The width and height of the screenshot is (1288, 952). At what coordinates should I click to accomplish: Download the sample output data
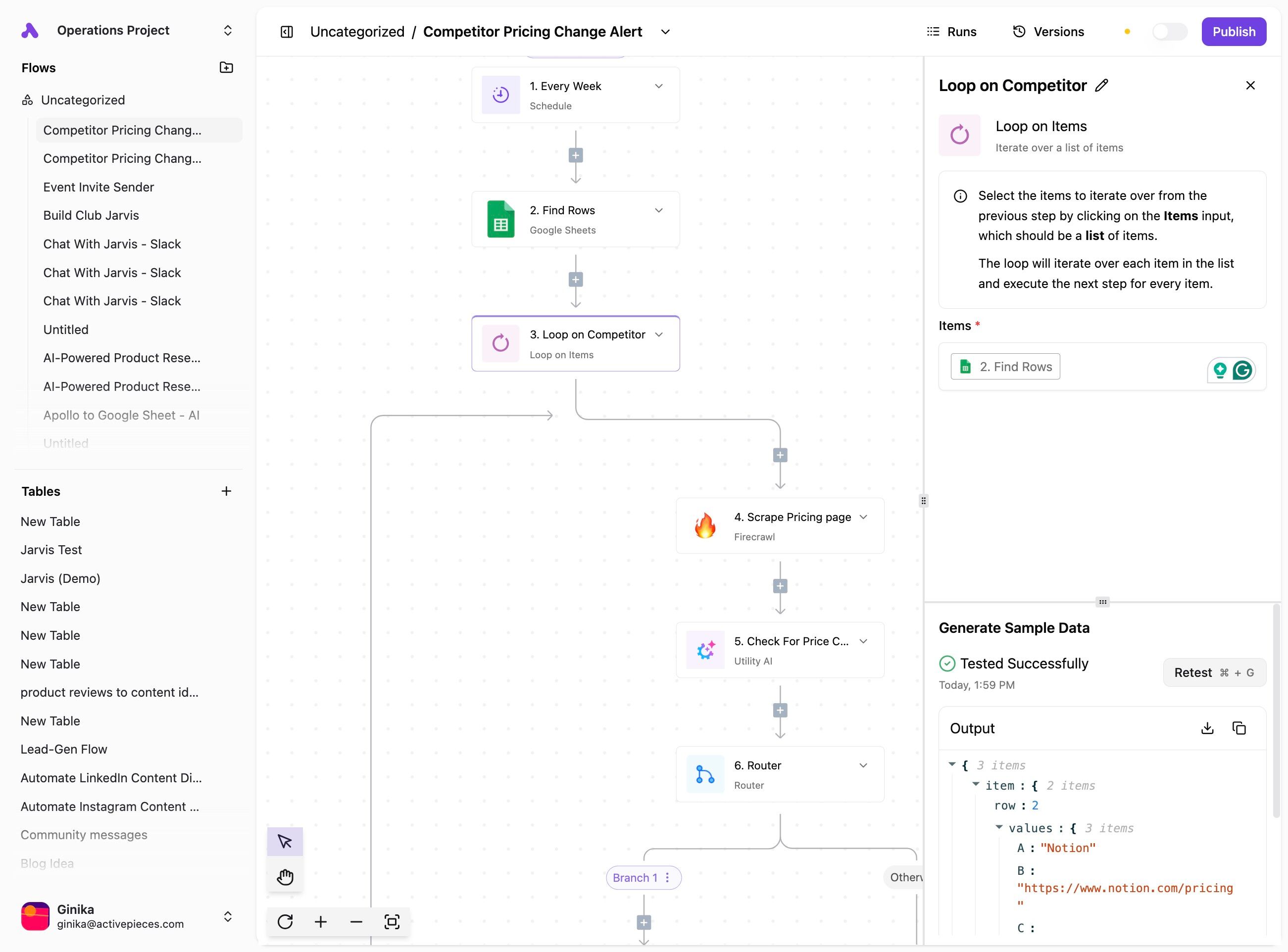click(x=1207, y=728)
